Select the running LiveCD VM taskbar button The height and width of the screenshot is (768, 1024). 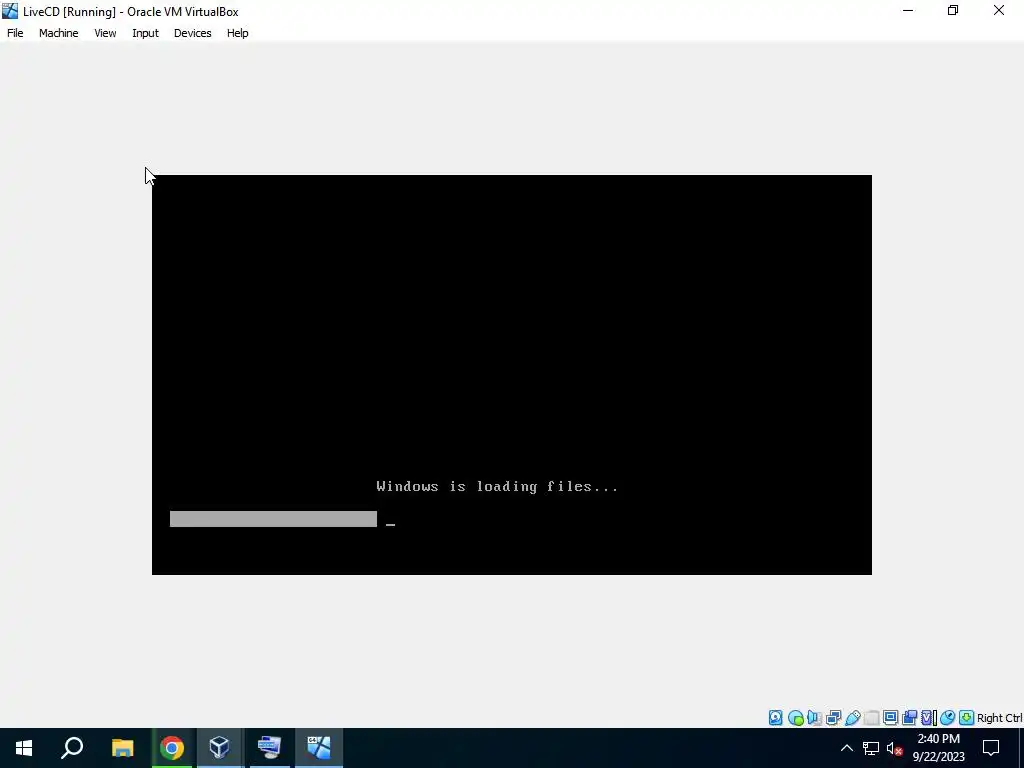[x=319, y=748]
